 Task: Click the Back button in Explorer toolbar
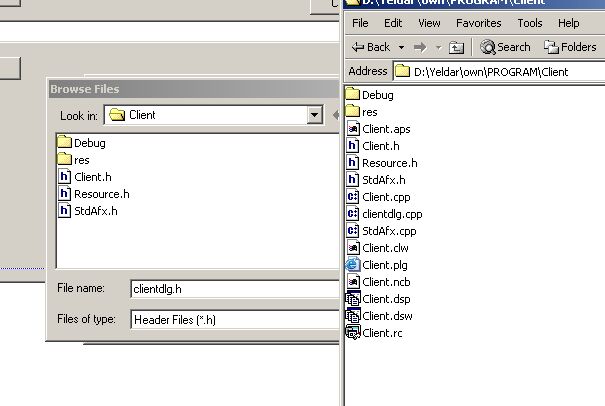370,47
